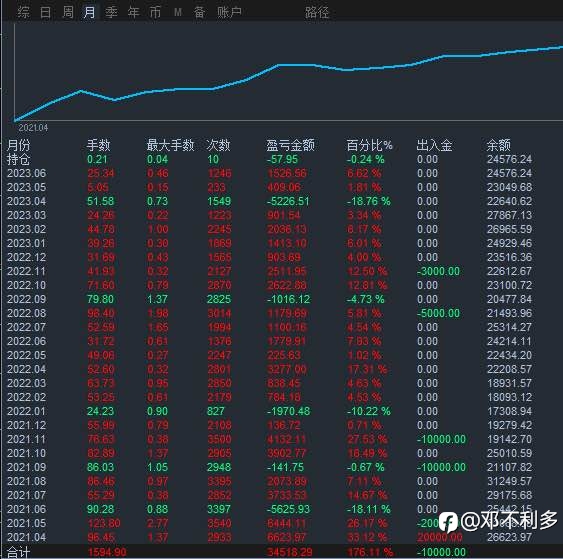
Task: Click the total profit 34518.29
Action: click(290, 552)
